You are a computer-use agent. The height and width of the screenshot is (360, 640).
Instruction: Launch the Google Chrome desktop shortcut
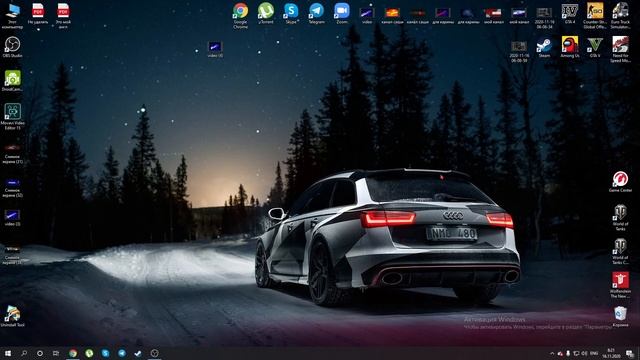(x=240, y=16)
